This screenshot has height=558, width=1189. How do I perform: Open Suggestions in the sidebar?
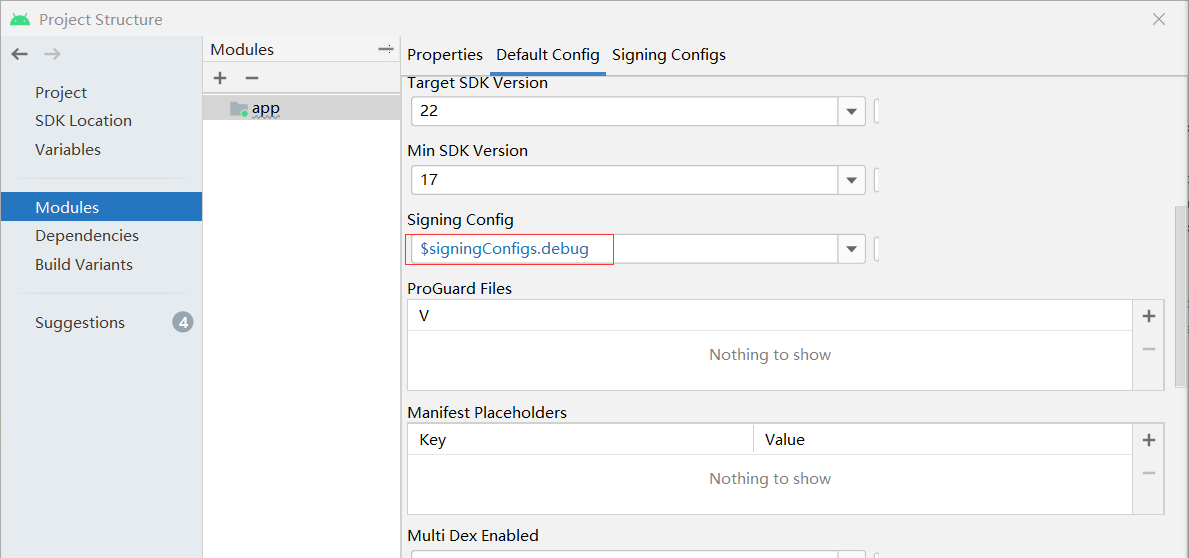click(80, 322)
